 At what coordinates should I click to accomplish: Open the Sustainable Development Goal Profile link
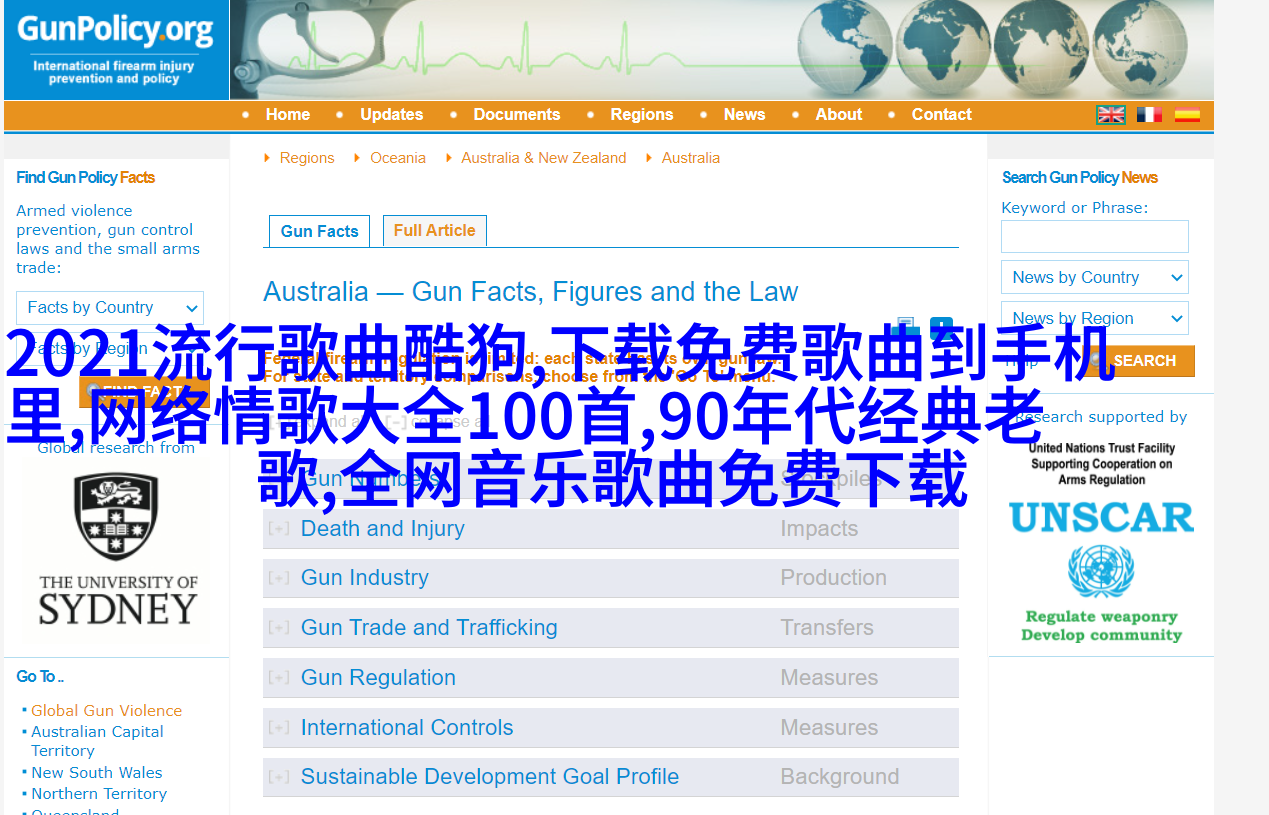(490, 777)
